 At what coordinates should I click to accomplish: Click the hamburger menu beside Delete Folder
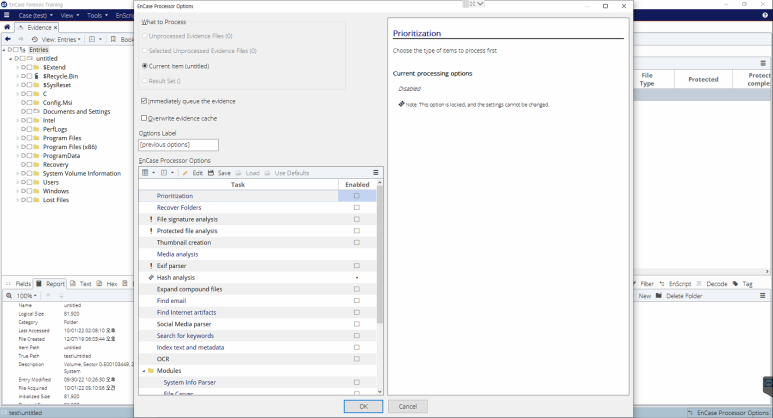tap(763, 296)
